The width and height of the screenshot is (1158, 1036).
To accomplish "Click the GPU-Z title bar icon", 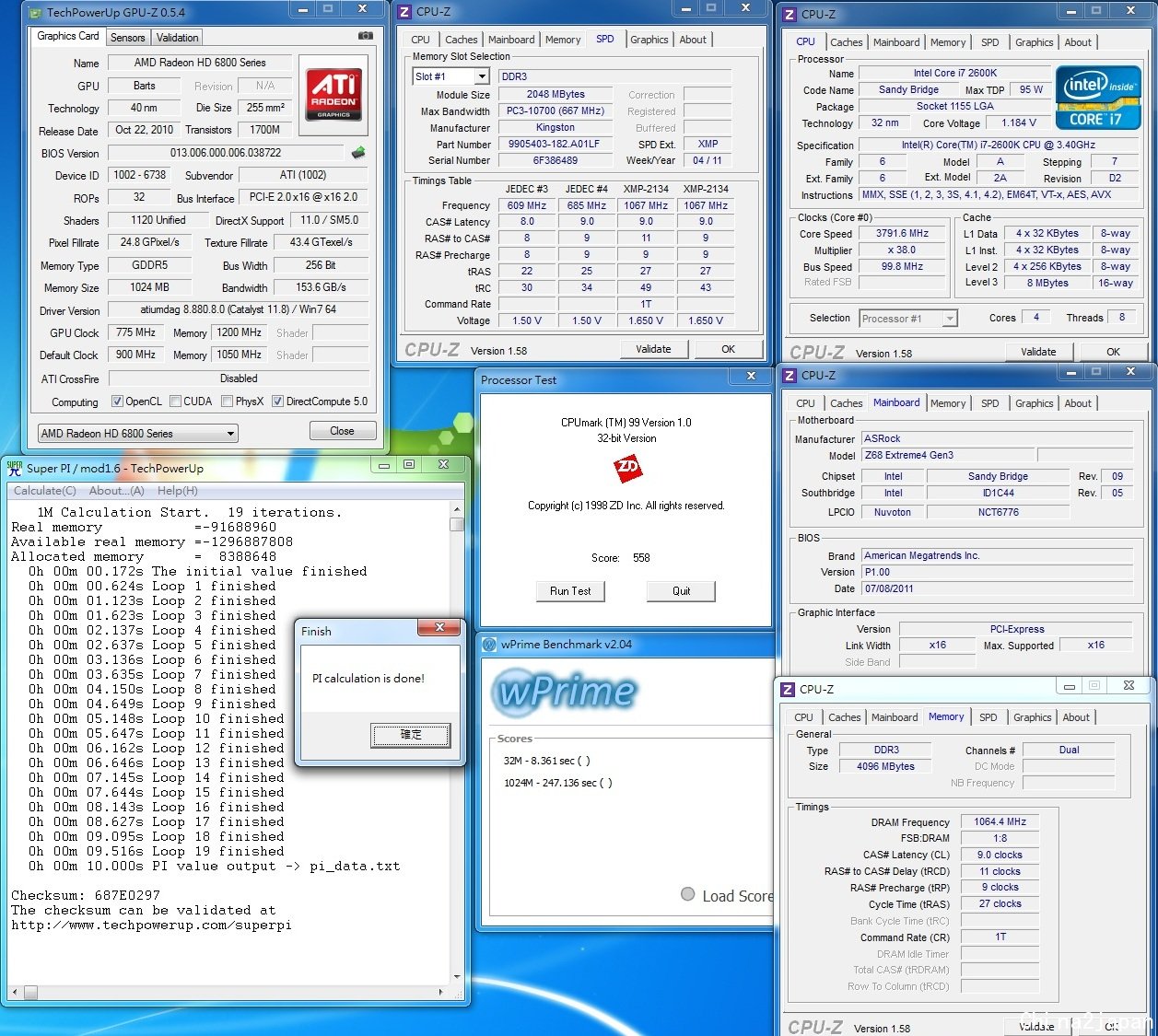I will click(35, 12).
